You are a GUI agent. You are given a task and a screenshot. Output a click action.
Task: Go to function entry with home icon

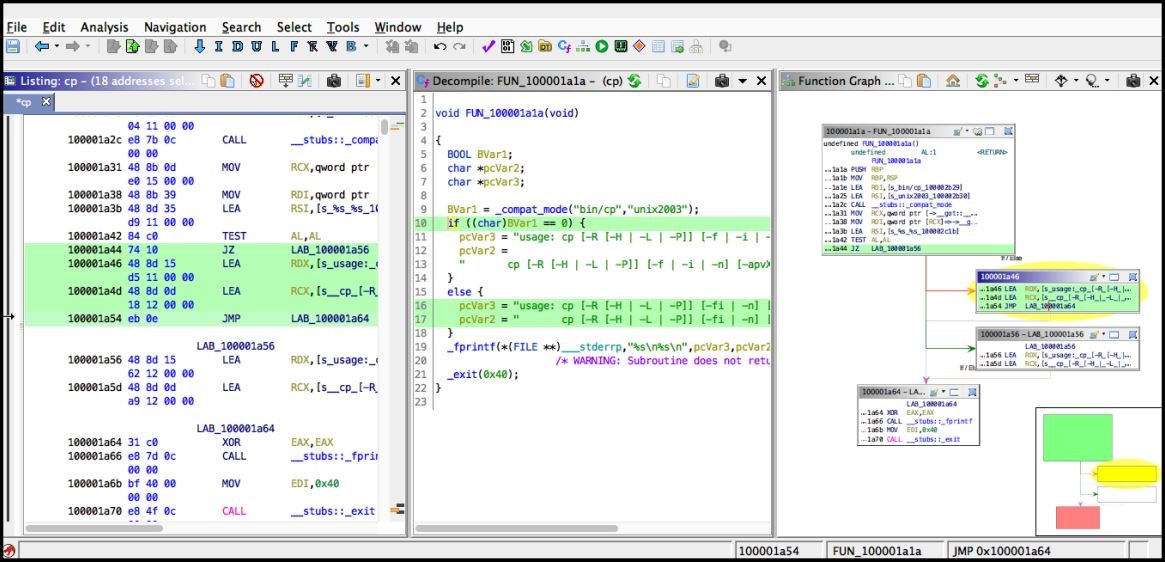pyautogui.click(x=953, y=81)
